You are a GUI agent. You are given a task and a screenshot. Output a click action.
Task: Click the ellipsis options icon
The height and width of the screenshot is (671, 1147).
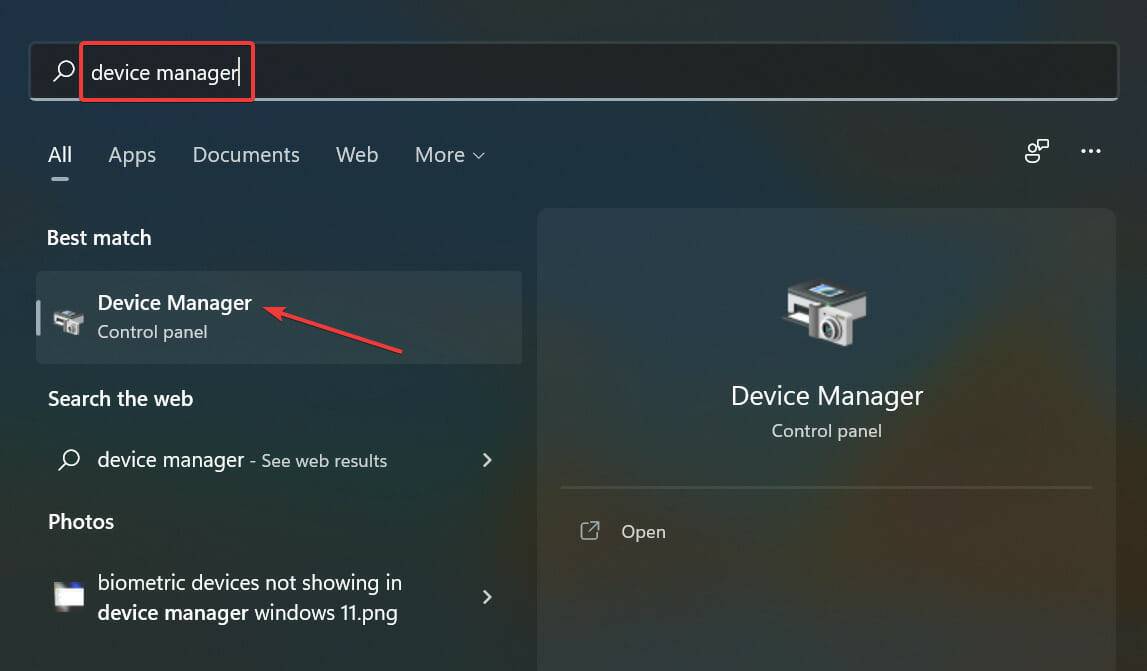coord(1091,152)
